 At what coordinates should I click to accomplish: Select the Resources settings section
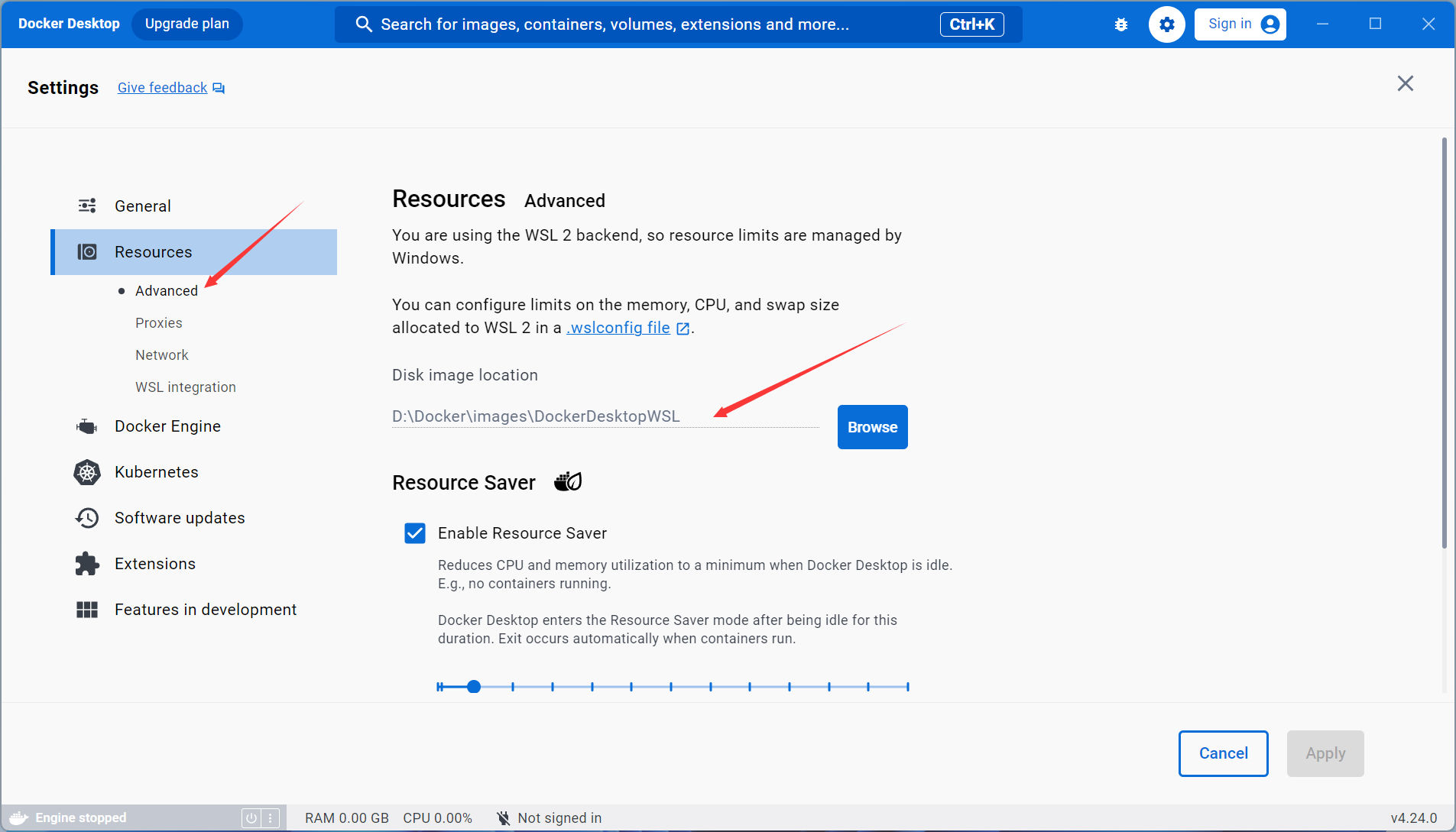click(x=193, y=252)
